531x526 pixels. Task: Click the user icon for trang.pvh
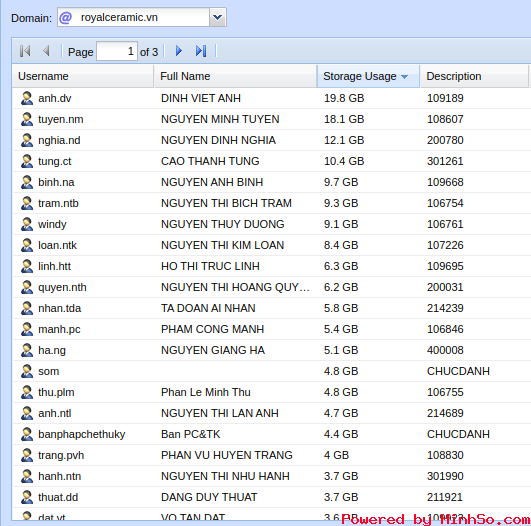pyautogui.click(x=27, y=455)
